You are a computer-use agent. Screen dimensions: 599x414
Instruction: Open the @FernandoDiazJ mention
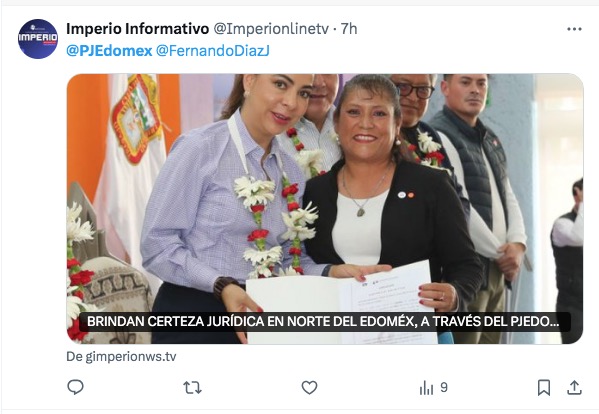pos(213,50)
